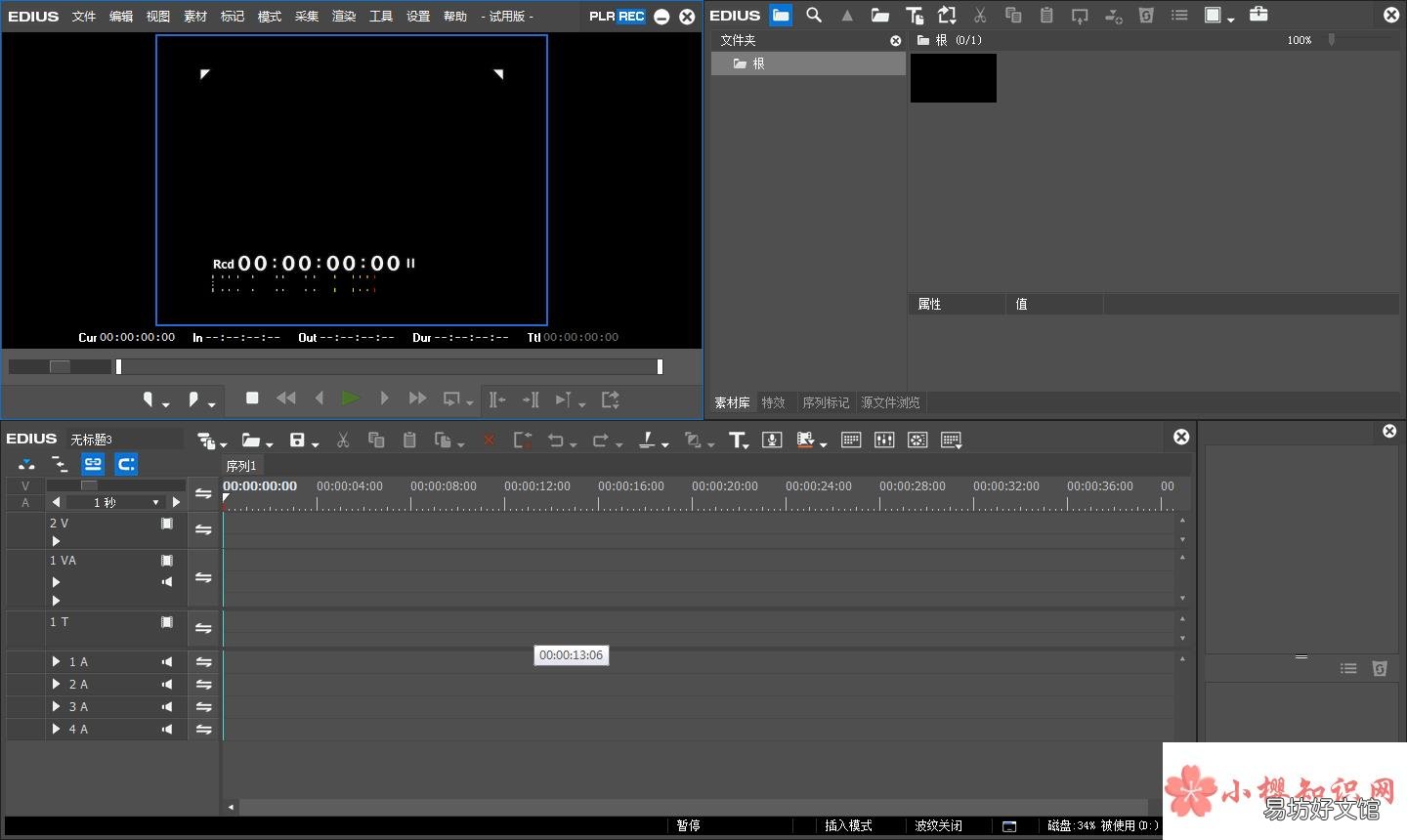Image resolution: width=1407 pixels, height=840 pixels.
Task: Open the bin View mode dropdown arrow
Action: click(x=1231, y=19)
